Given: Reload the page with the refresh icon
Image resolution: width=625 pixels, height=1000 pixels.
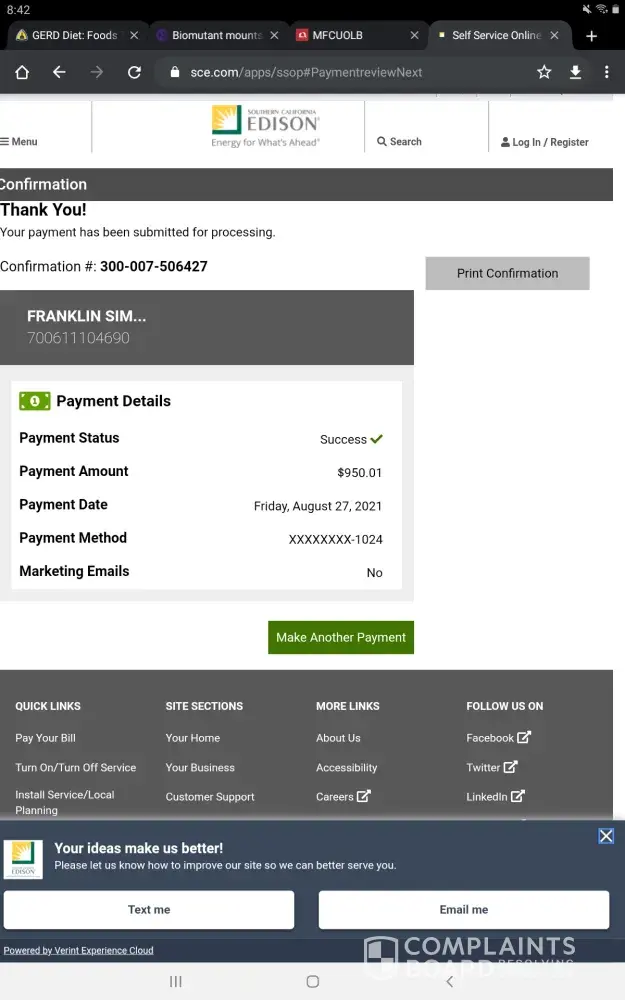Looking at the screenshot, I should click(134, 72).
